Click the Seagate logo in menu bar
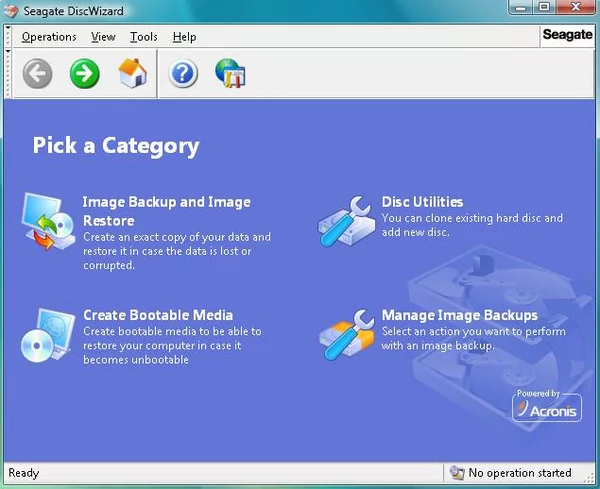This screenshot has height=489, width=600. pyautogui.click(x=567, y=34)
